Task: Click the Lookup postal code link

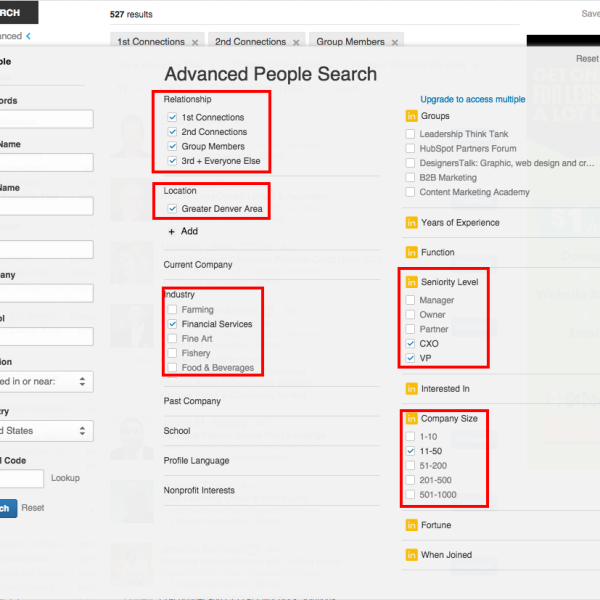Action: pos(65,478)
